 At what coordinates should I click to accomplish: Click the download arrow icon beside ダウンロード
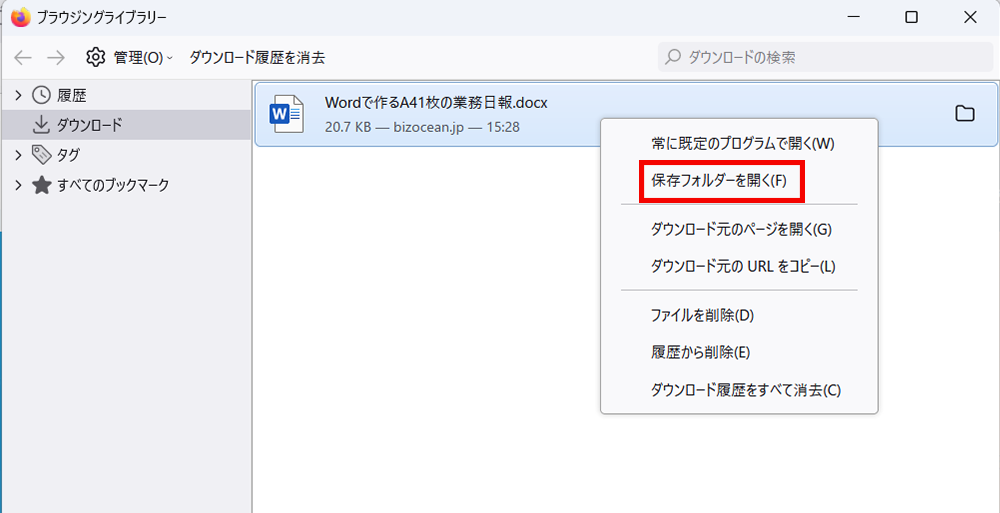pyautogui.click(x=41, y=125)
